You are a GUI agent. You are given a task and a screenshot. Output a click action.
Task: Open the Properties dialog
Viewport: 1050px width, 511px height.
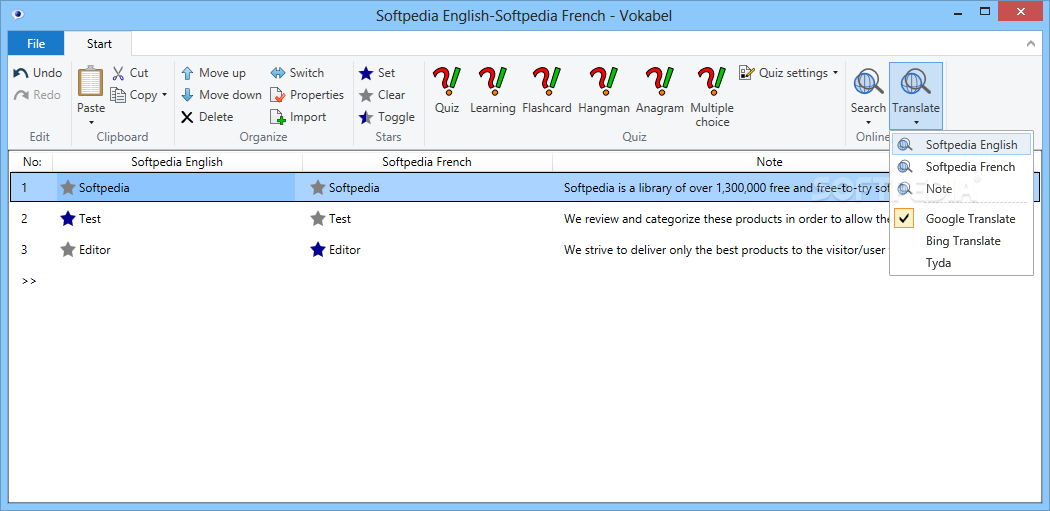click(307, 95)
